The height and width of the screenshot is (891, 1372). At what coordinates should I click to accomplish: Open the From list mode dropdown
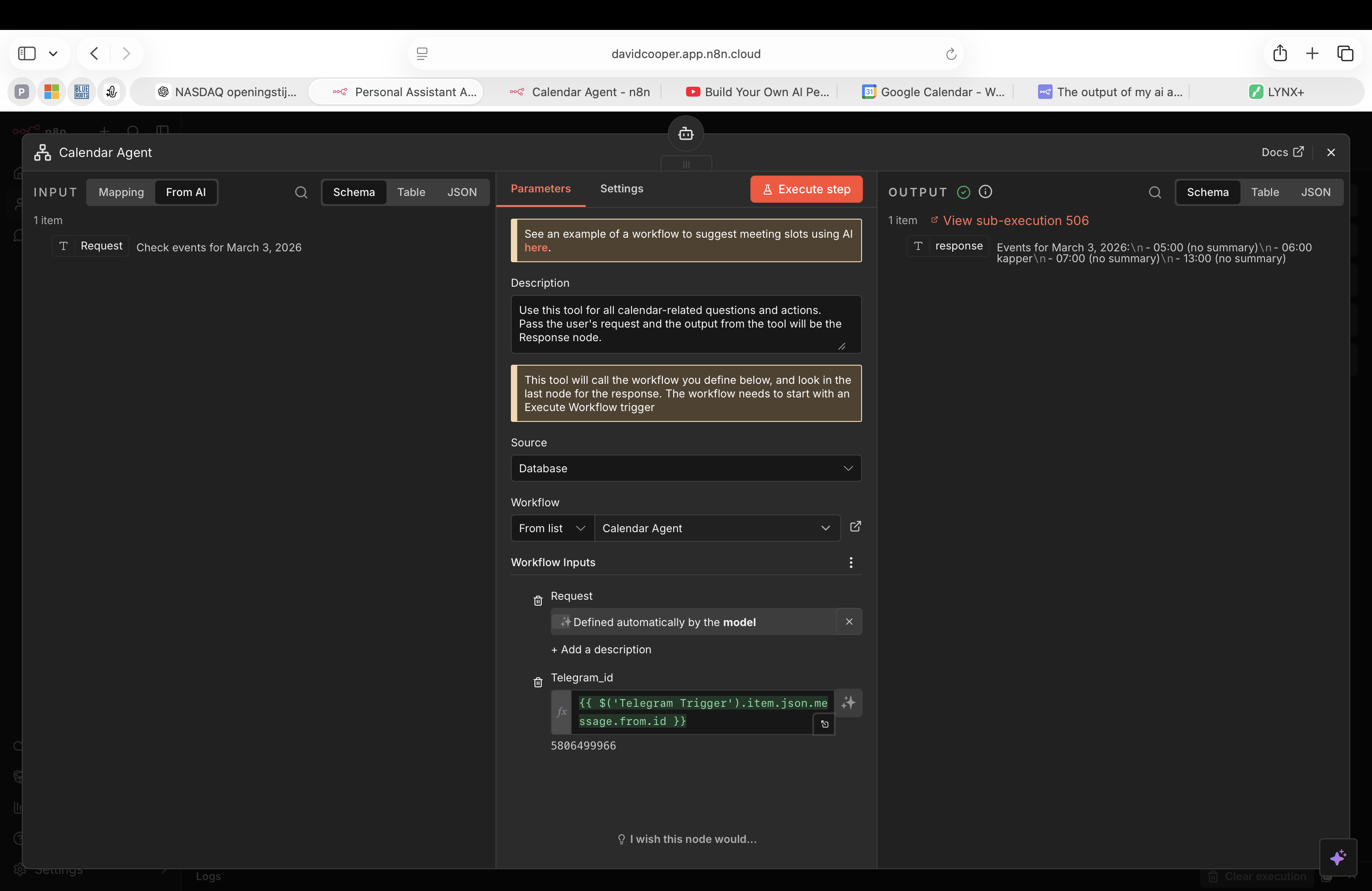552,528
